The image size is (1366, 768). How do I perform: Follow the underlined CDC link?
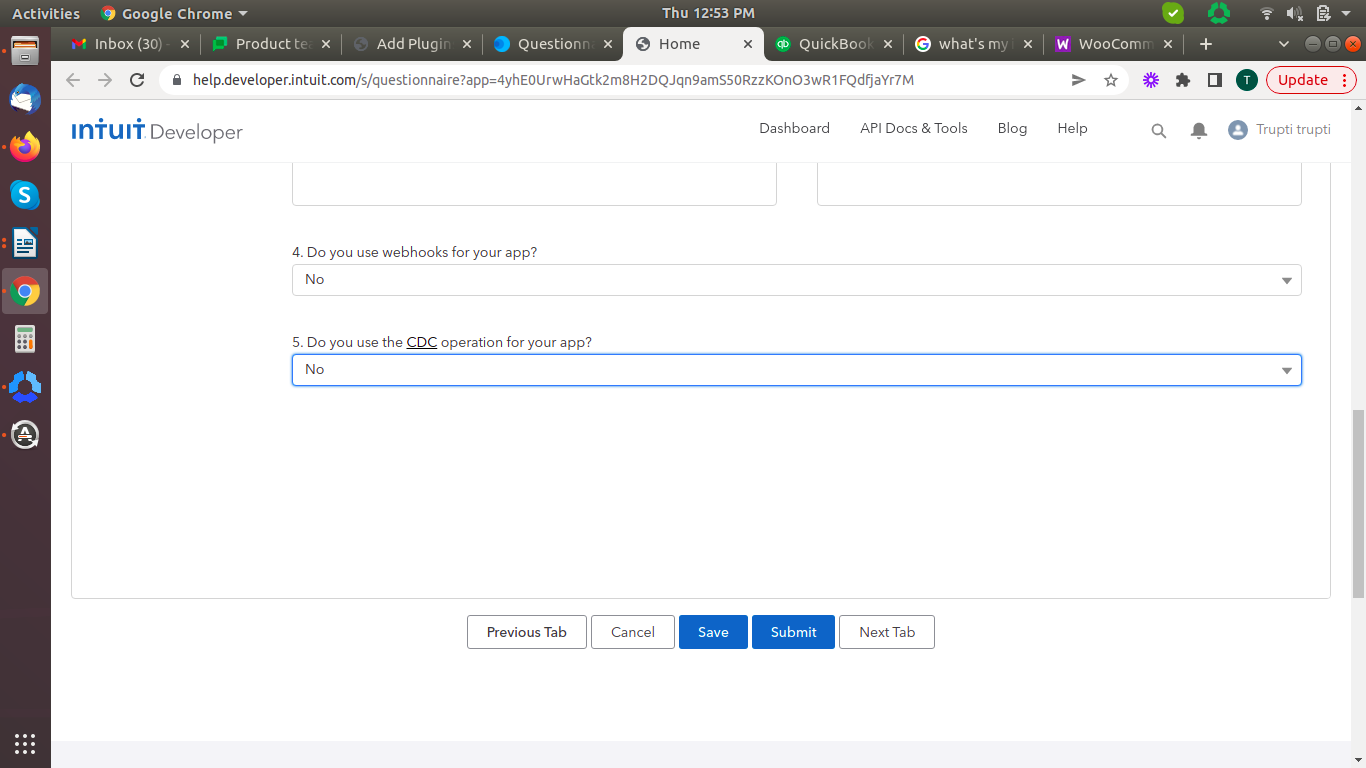421,342
